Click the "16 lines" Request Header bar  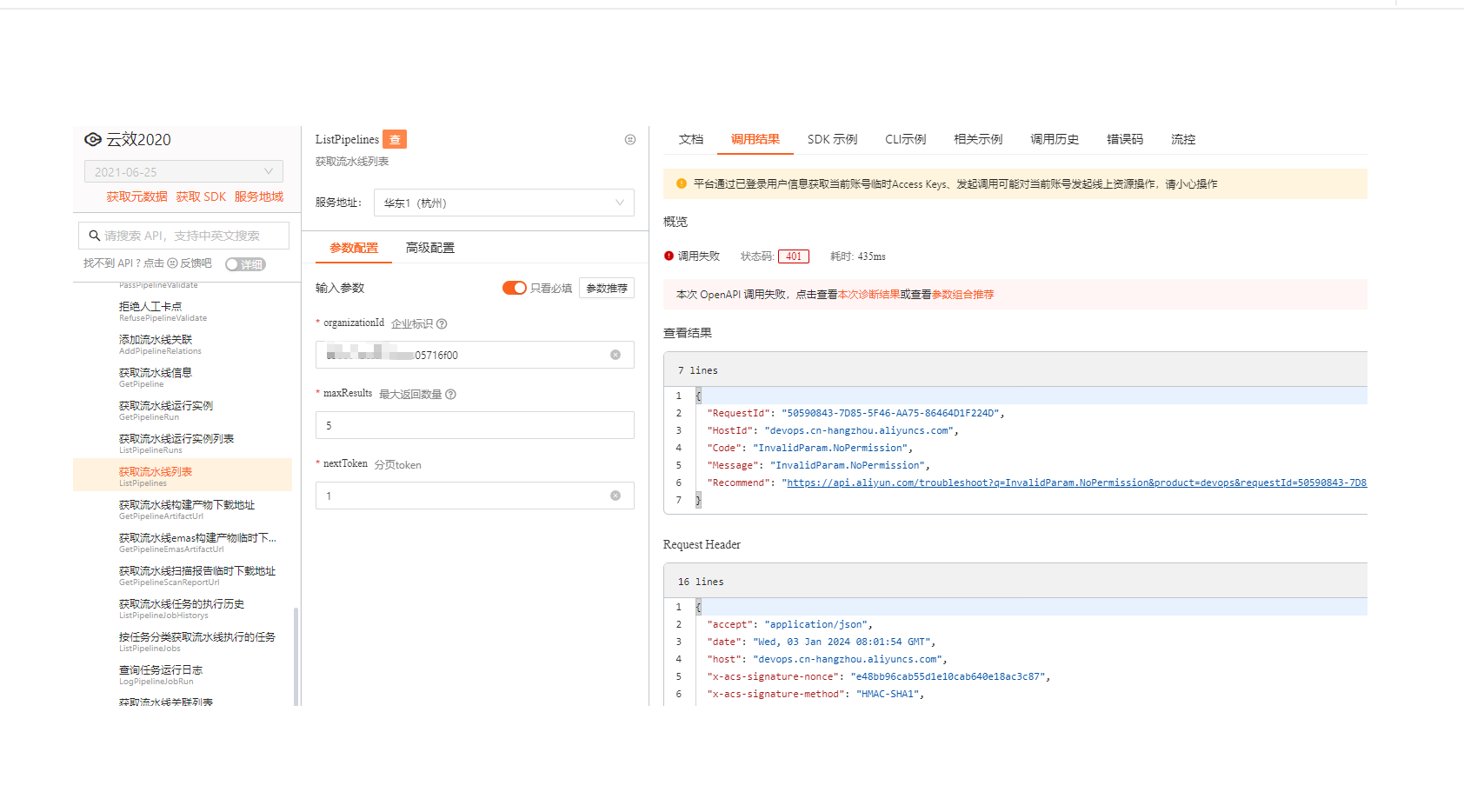tap(1015, 581)
